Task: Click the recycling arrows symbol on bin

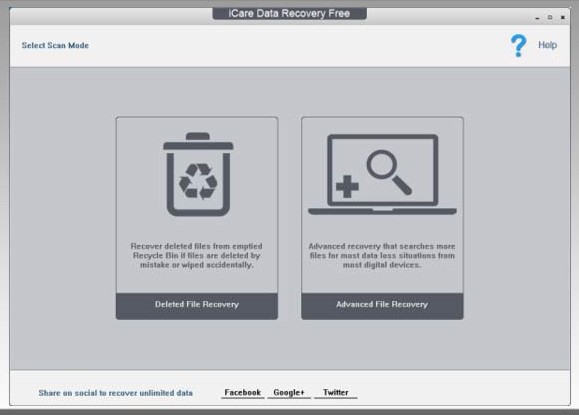Action: pyautogui.click(x=198, y=181)
